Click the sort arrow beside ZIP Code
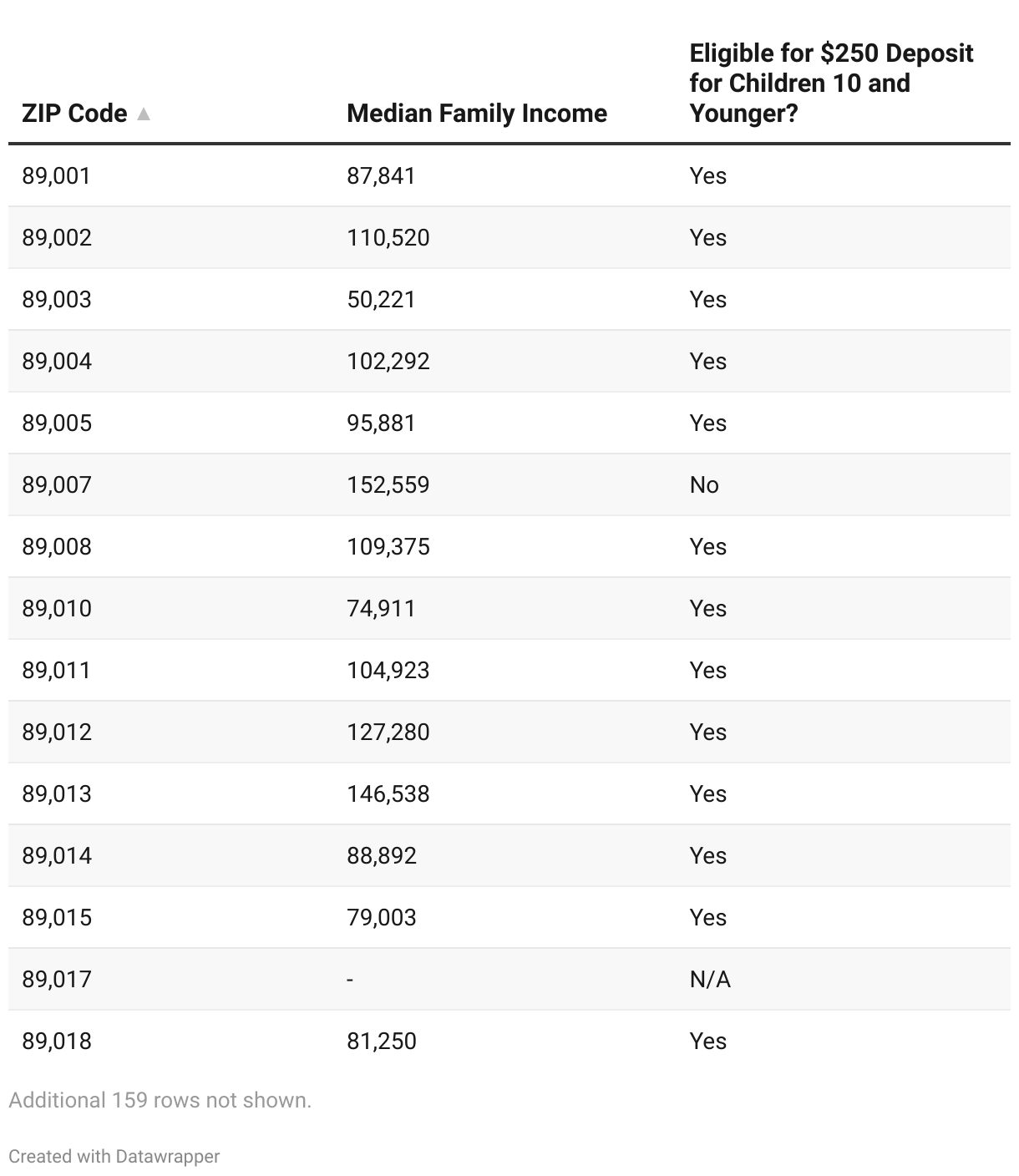 pos(144,114)
